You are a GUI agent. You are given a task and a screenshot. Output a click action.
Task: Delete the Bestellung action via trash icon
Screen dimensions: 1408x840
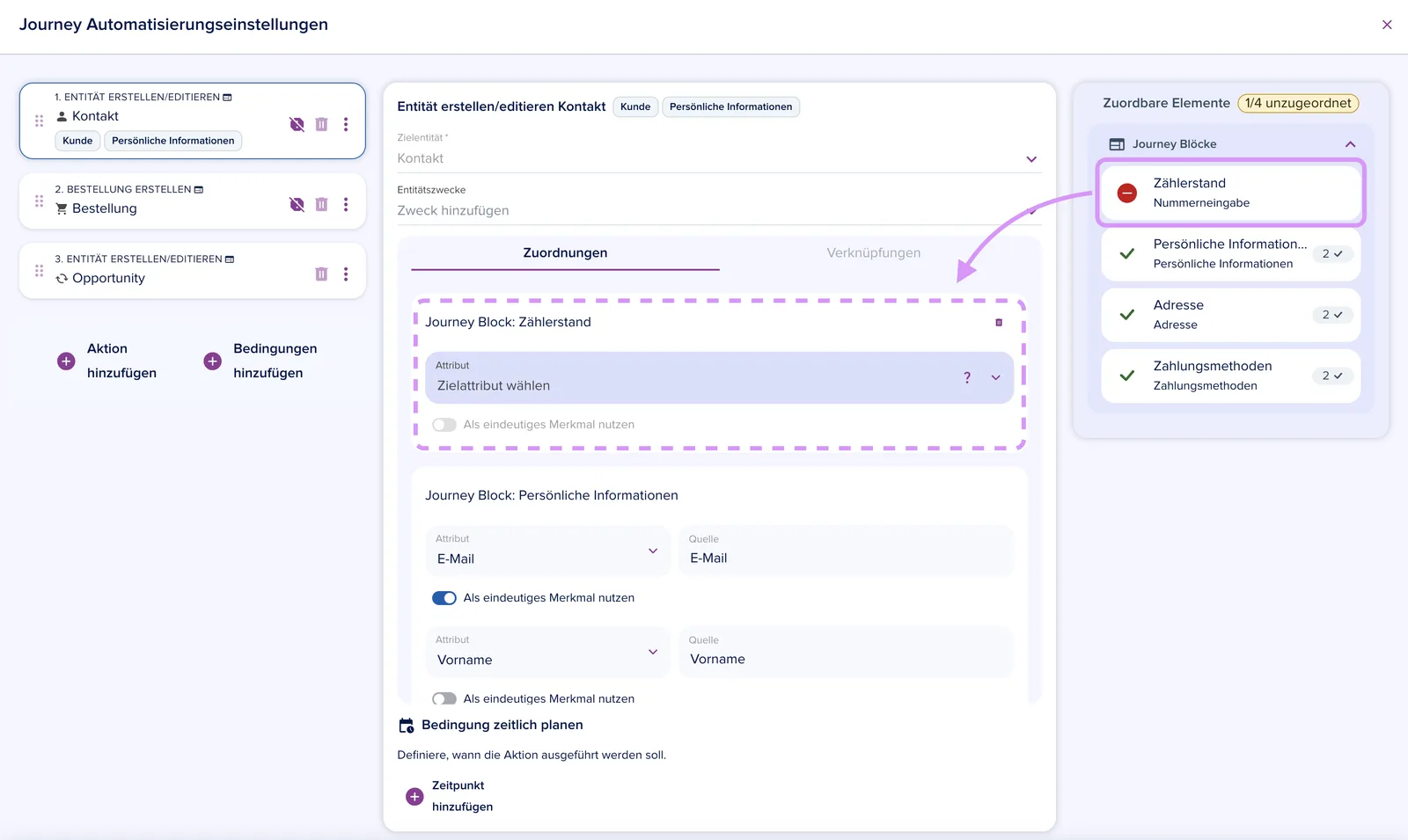(321, 204)
